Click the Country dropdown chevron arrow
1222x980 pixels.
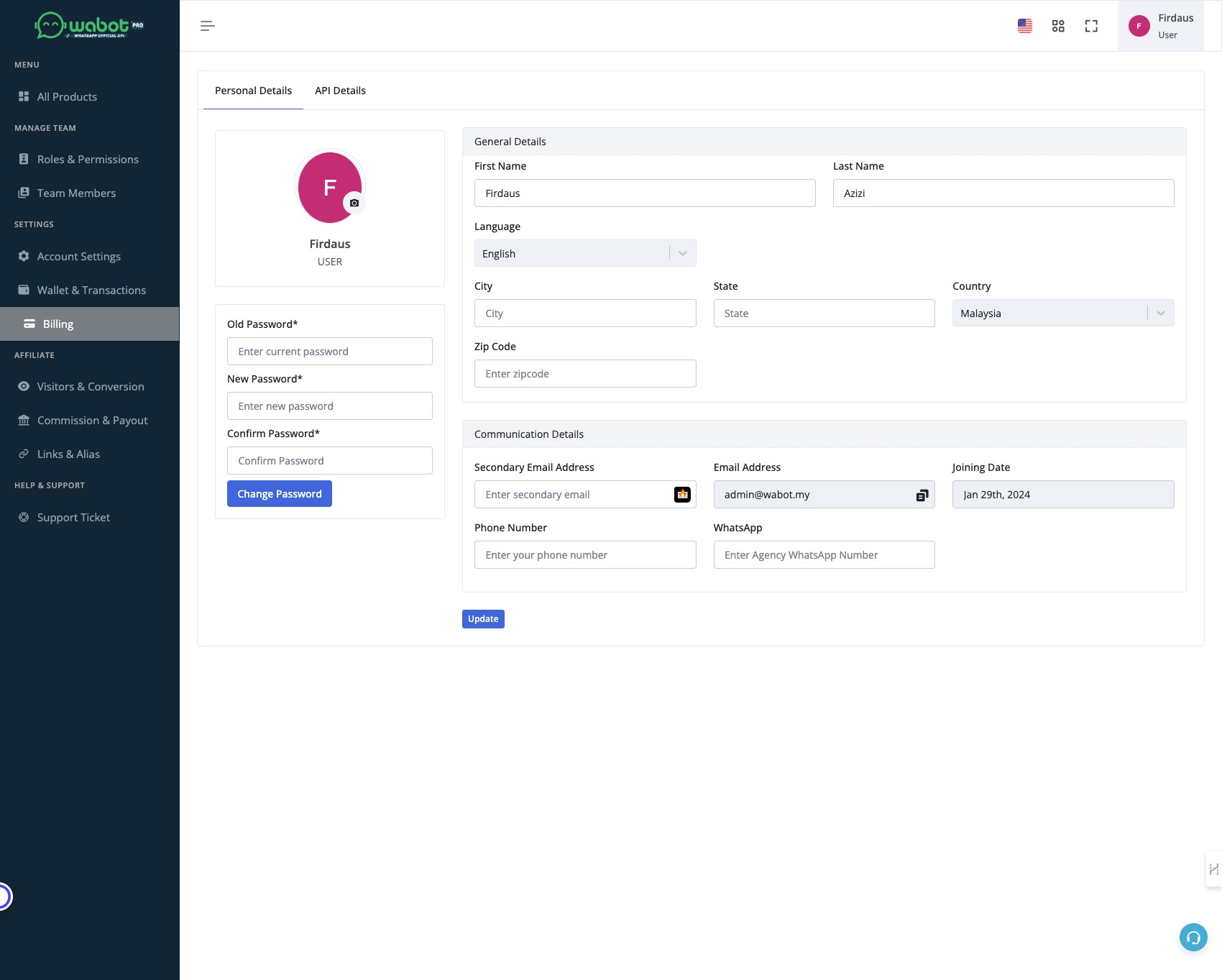(1161, 313)
